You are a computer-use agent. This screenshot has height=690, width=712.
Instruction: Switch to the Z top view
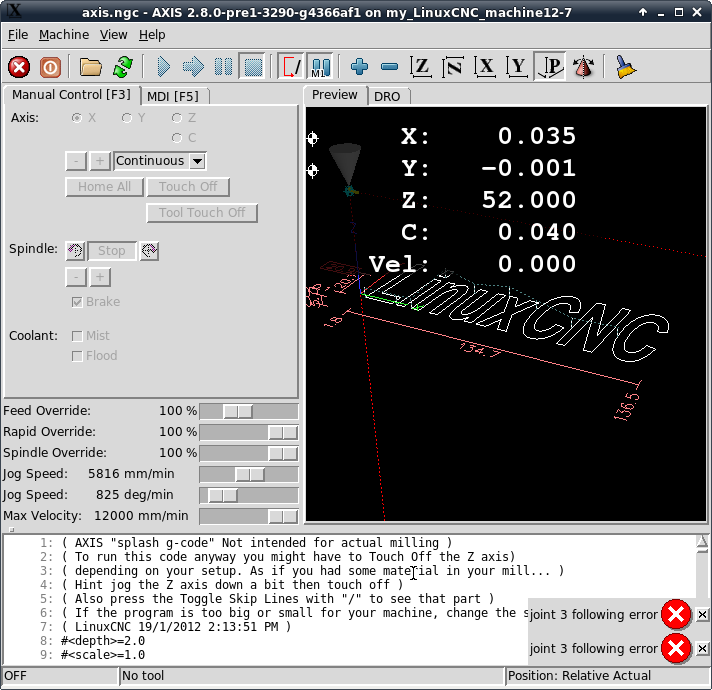(x=421, y=67)
